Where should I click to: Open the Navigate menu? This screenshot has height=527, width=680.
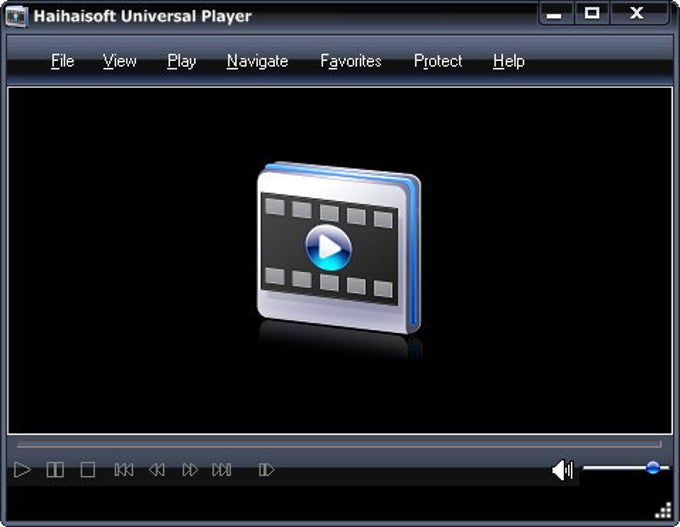pyautogui.click(x=257, y=62)
